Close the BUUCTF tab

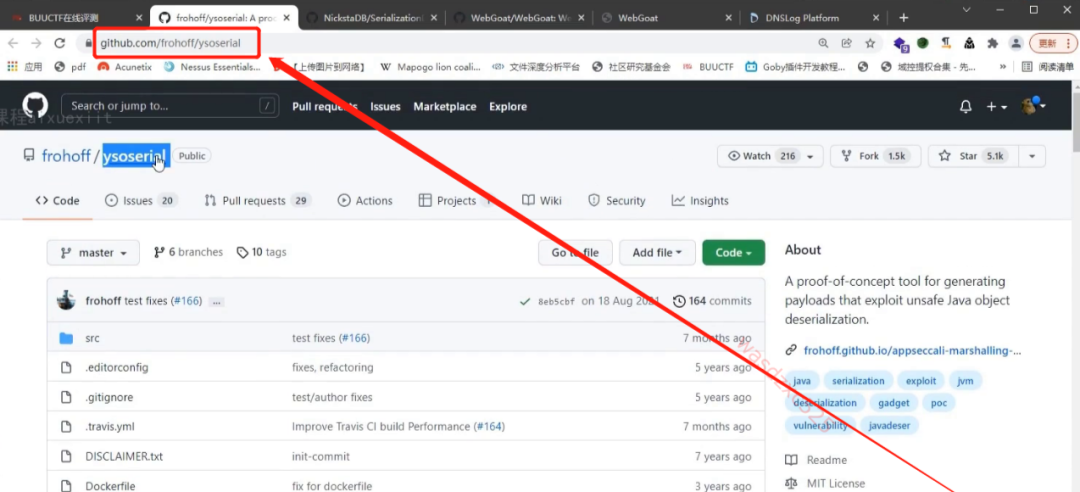tap(140, 18)
